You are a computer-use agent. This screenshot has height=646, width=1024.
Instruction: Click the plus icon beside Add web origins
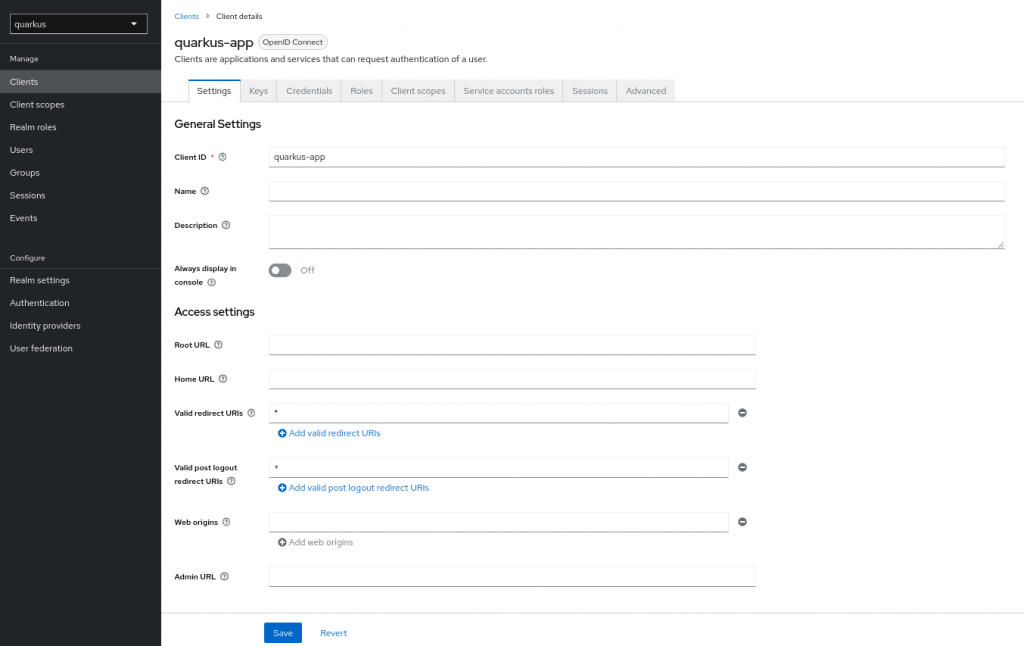(x=281, y=542)
